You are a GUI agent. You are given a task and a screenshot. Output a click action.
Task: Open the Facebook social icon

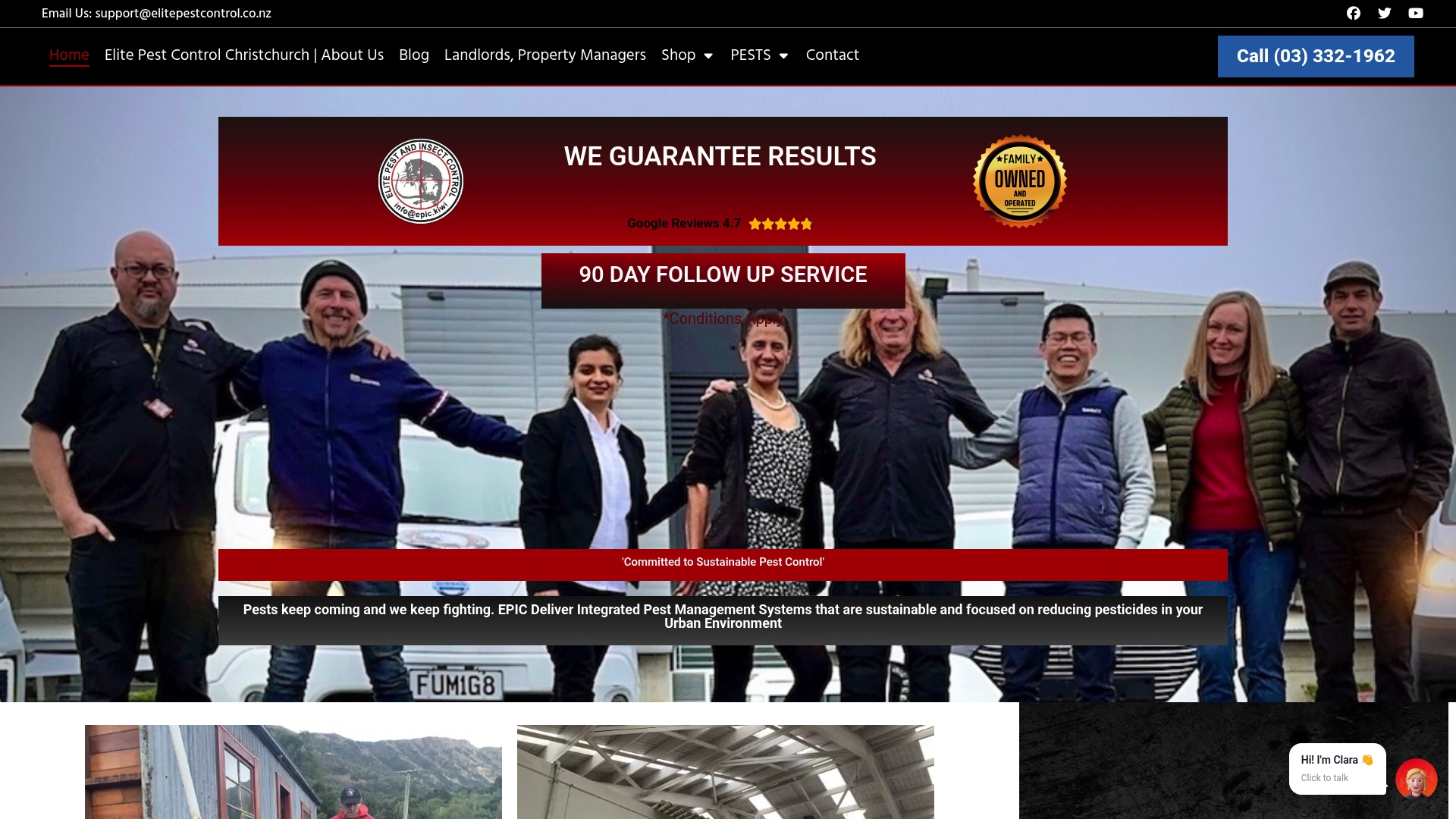(1354, 13)
